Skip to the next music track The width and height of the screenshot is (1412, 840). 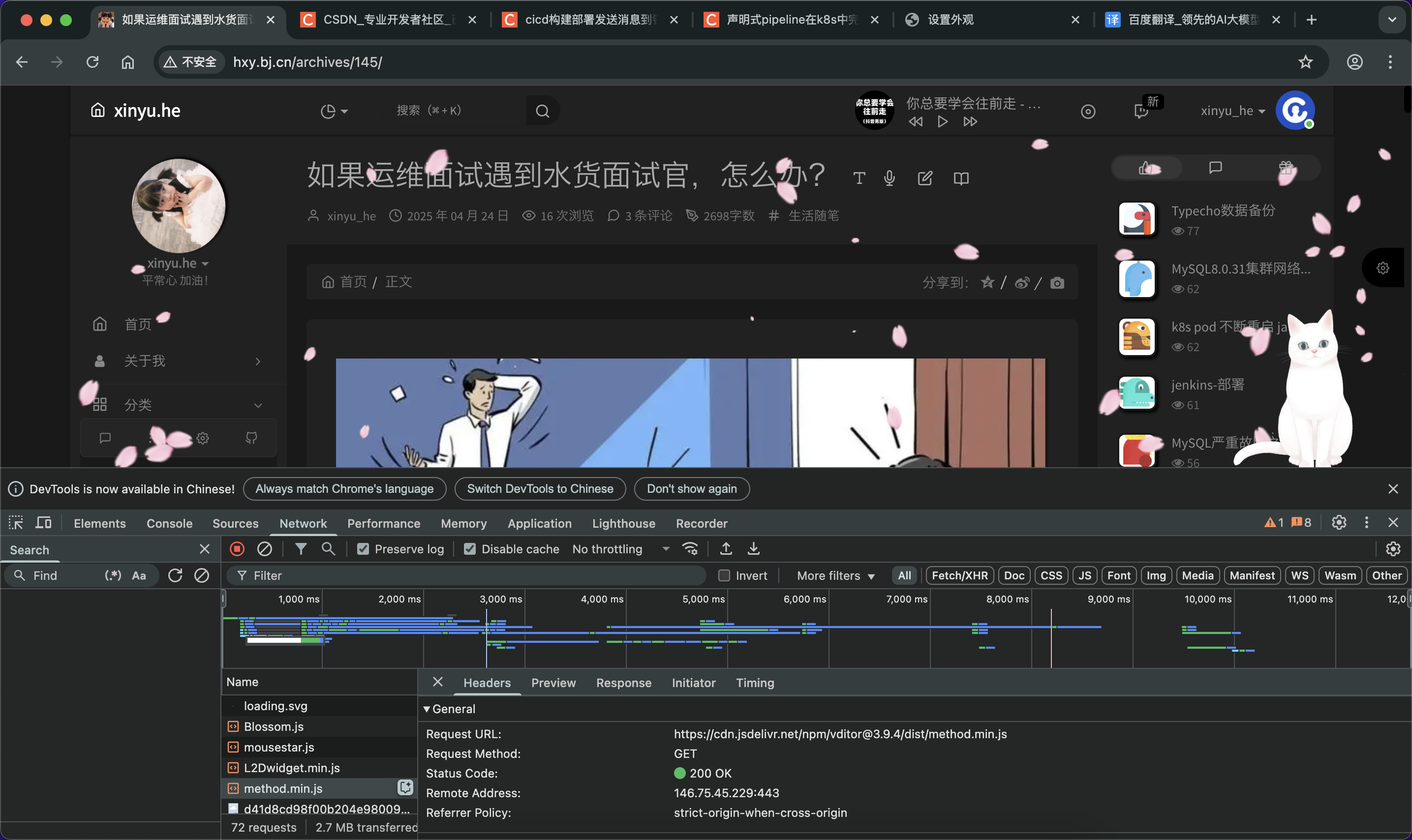point(970,121)
